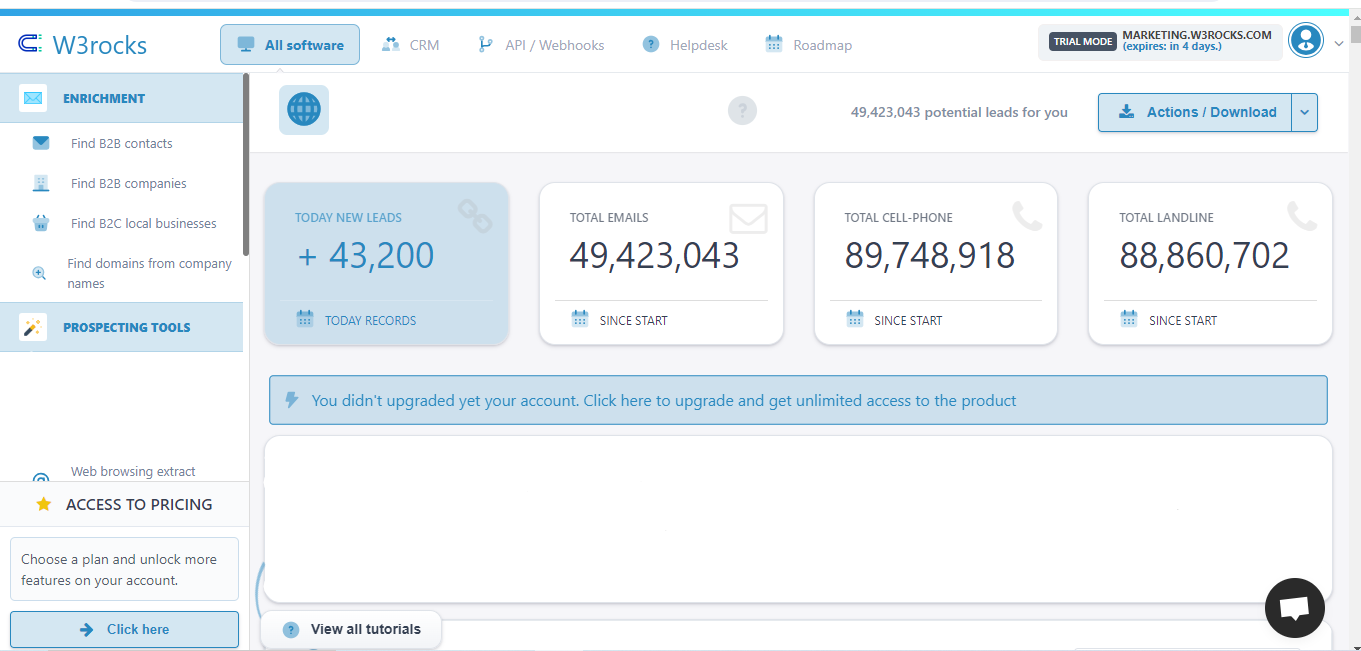This screenshot has width=1361, height=651.
Task: Click the Prospecting Tools magic wand icon
Action: pos(33,327)
